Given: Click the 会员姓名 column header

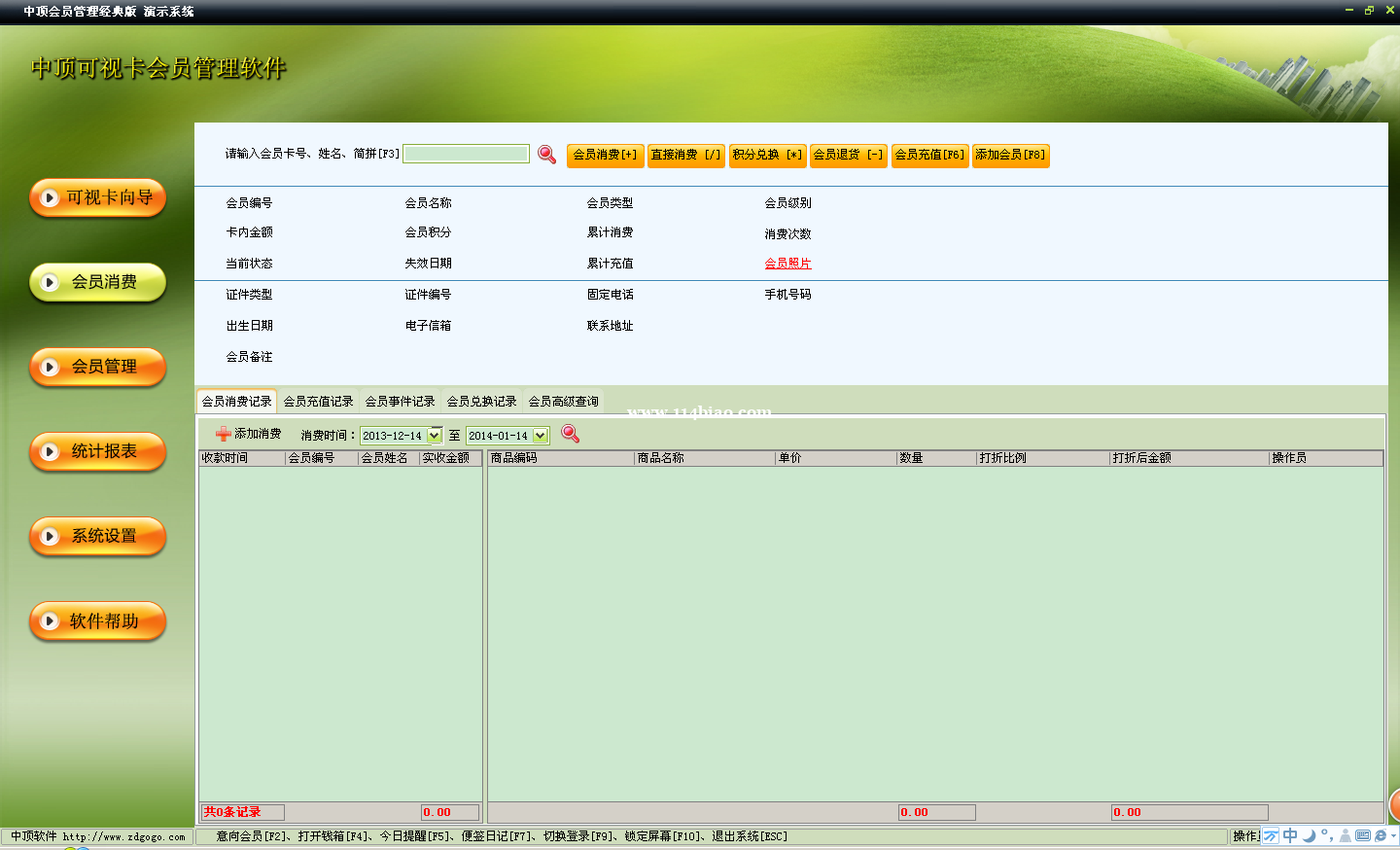Looking at the screenshot, I should (389, 458).
